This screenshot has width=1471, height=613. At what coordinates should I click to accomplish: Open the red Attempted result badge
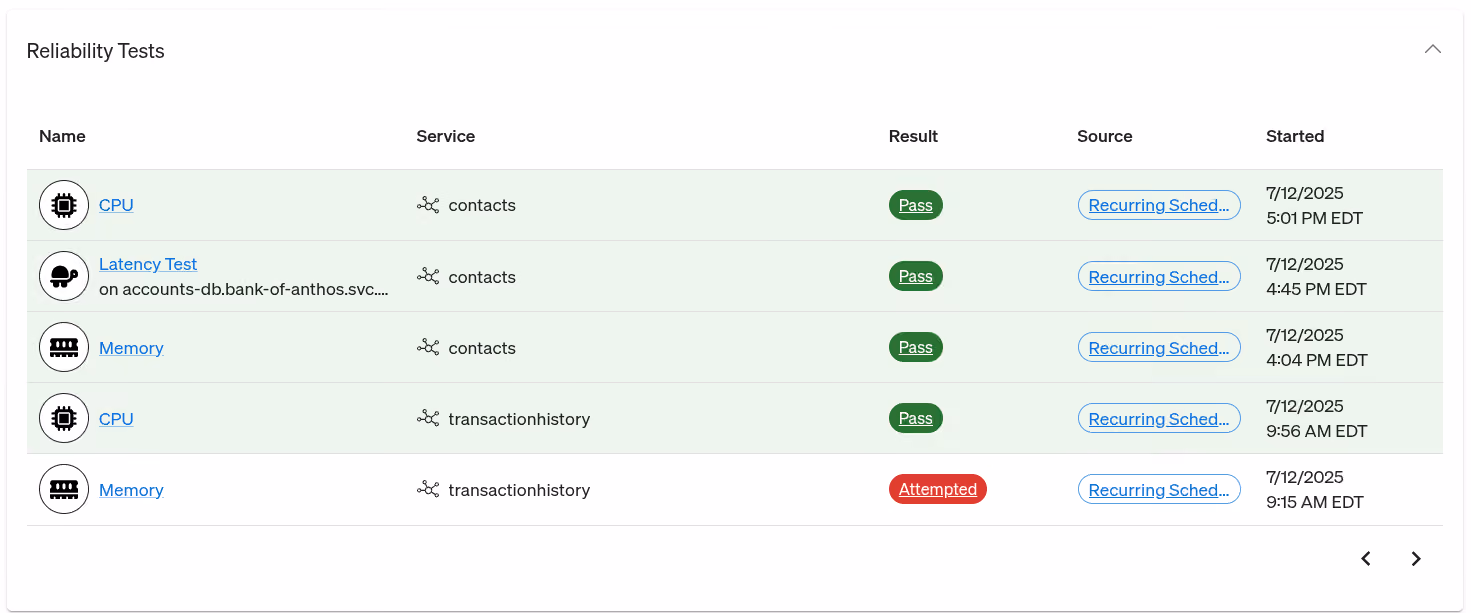pyautogui.click(x=937, y=489)
